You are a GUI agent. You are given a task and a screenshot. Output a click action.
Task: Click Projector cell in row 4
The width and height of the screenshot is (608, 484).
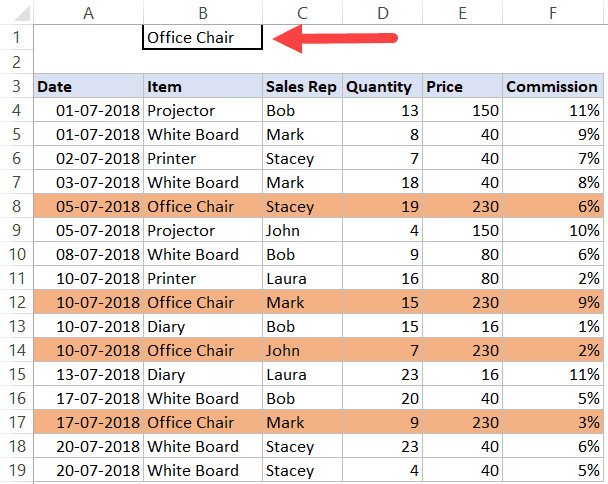pyautogui.click(x=203, y=111)
